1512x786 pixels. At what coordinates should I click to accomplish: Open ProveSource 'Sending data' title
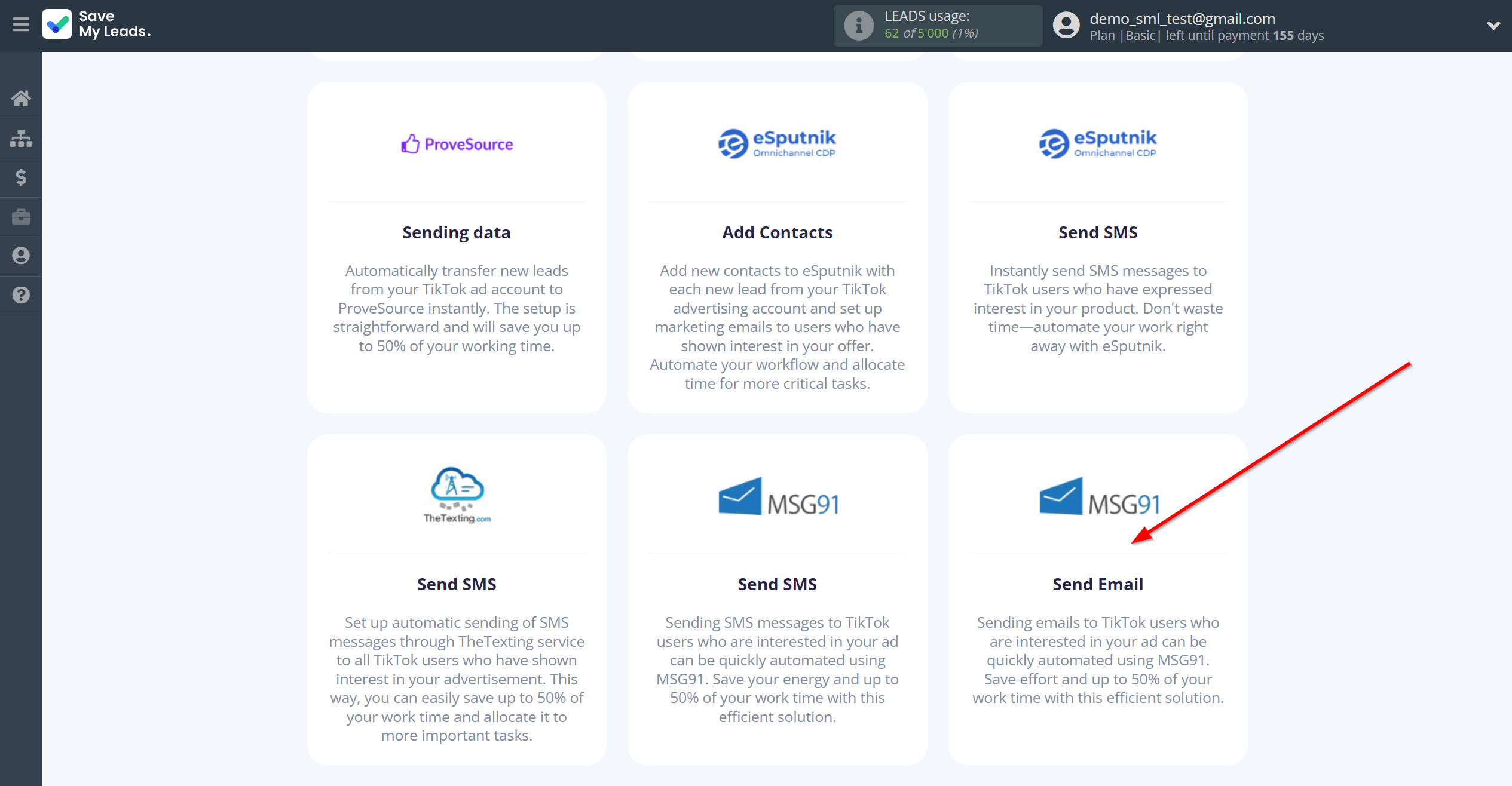457,232
